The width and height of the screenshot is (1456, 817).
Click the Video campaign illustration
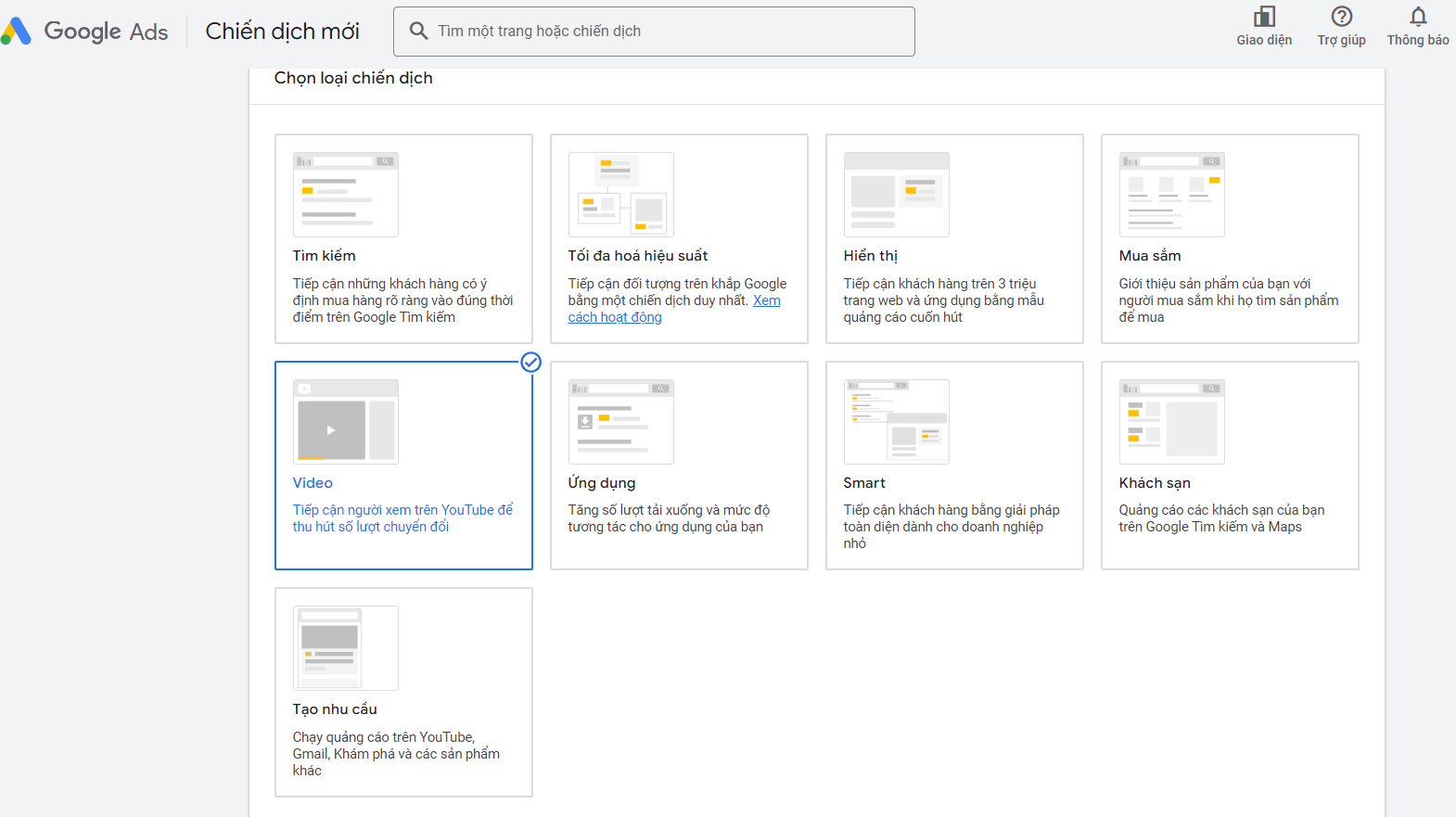point(346,422)
